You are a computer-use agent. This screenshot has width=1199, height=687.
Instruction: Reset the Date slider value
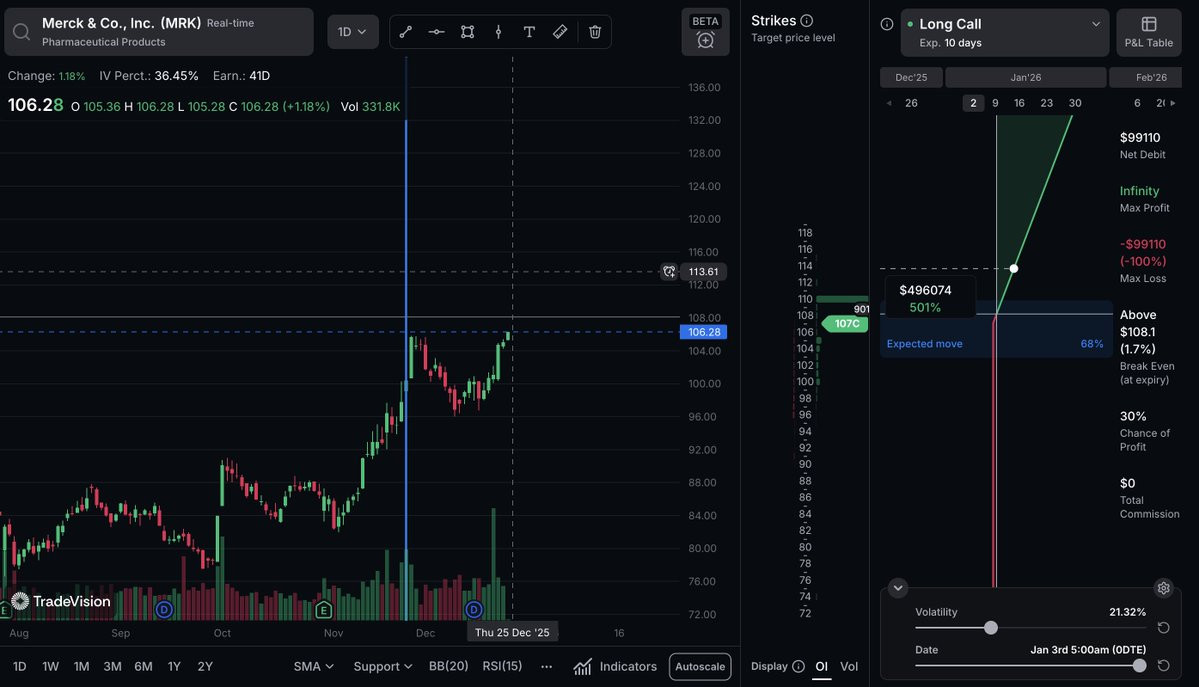tap(1163, 666)
